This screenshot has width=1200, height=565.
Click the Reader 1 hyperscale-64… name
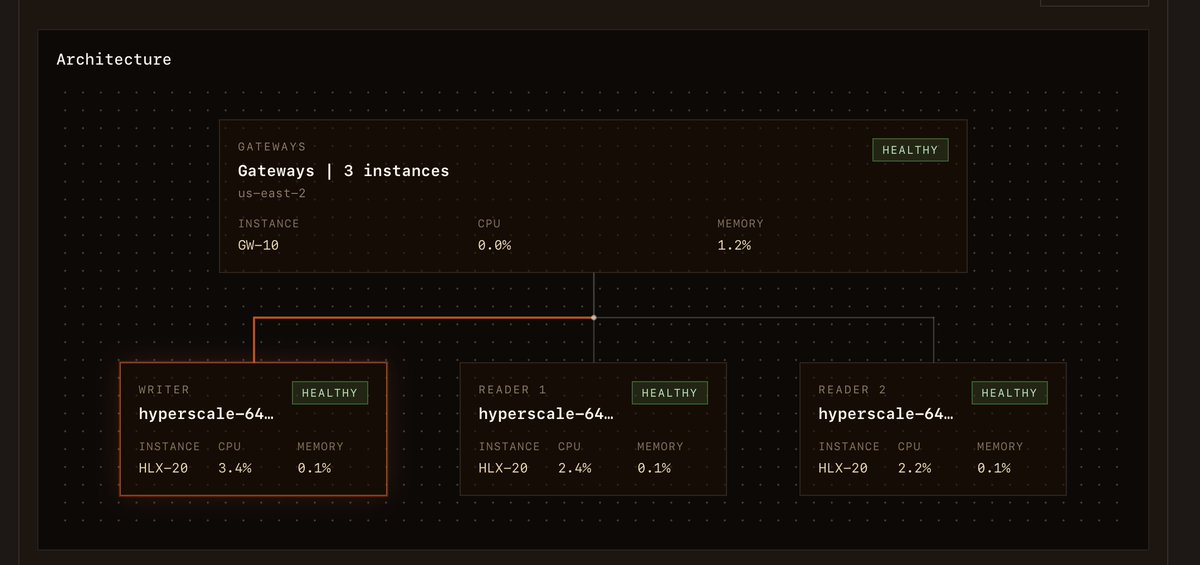pyautogui.click(x=546, y=414)
